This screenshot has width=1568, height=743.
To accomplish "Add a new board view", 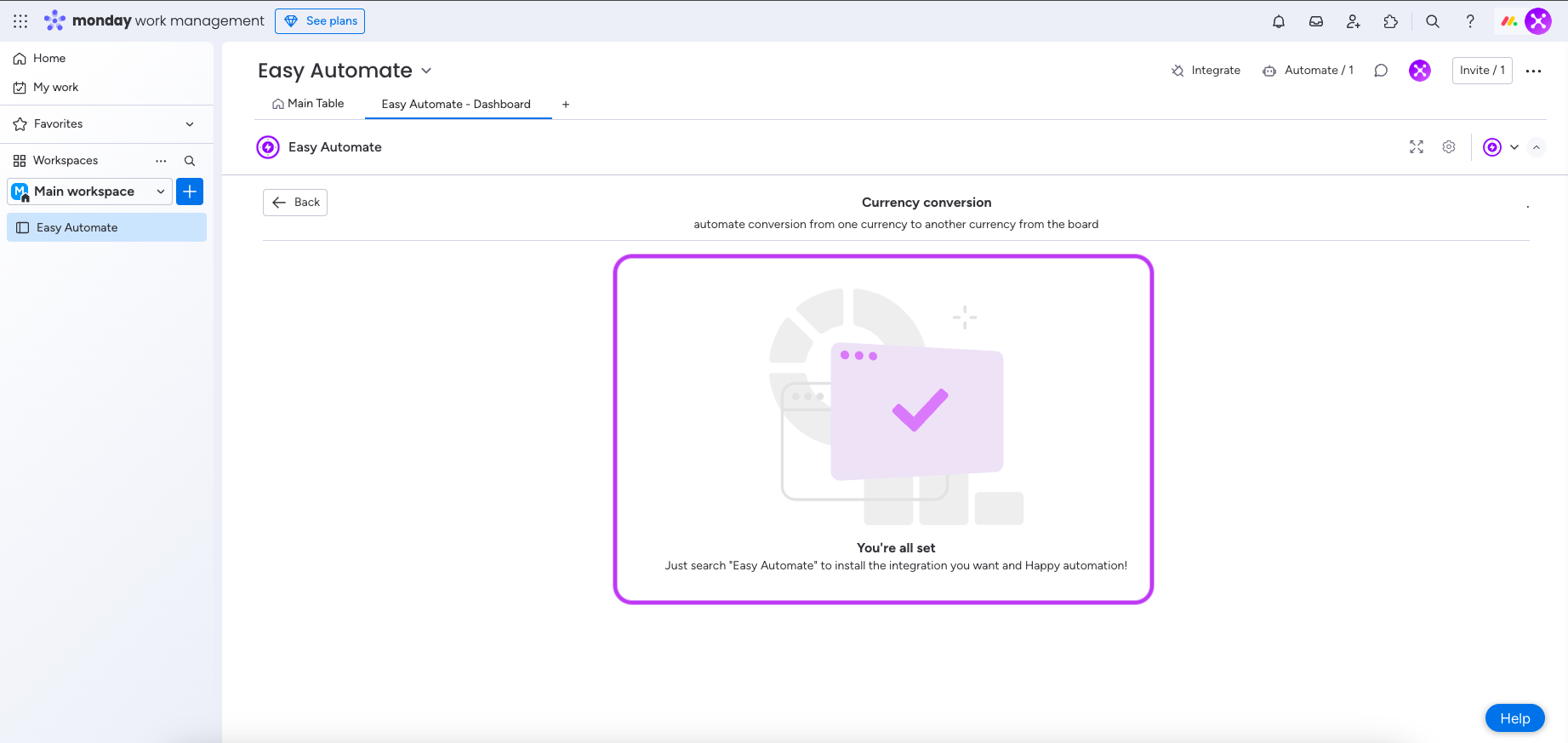I will [566, 105].
